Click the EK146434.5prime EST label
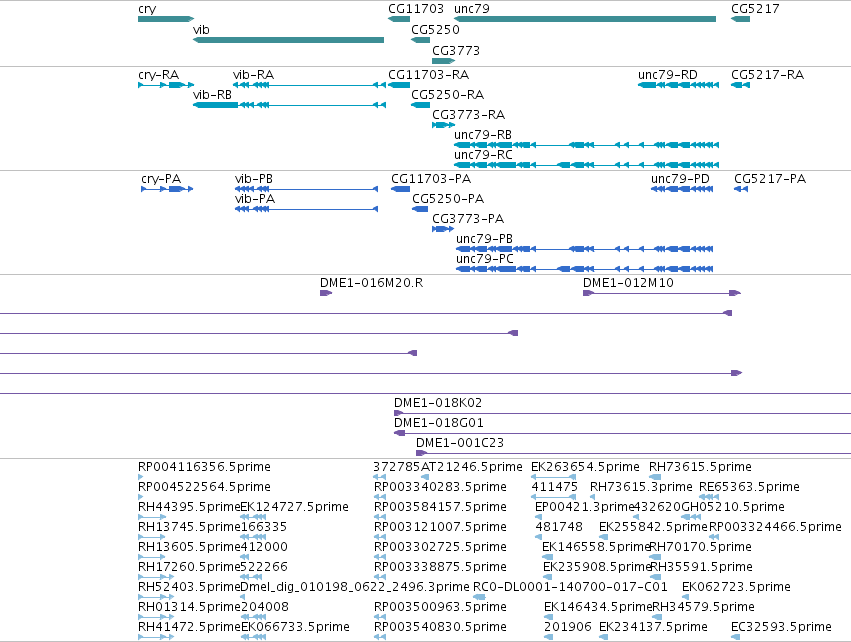Image resolution: width=851 pixels, height=642 pixels. [598, 607]
